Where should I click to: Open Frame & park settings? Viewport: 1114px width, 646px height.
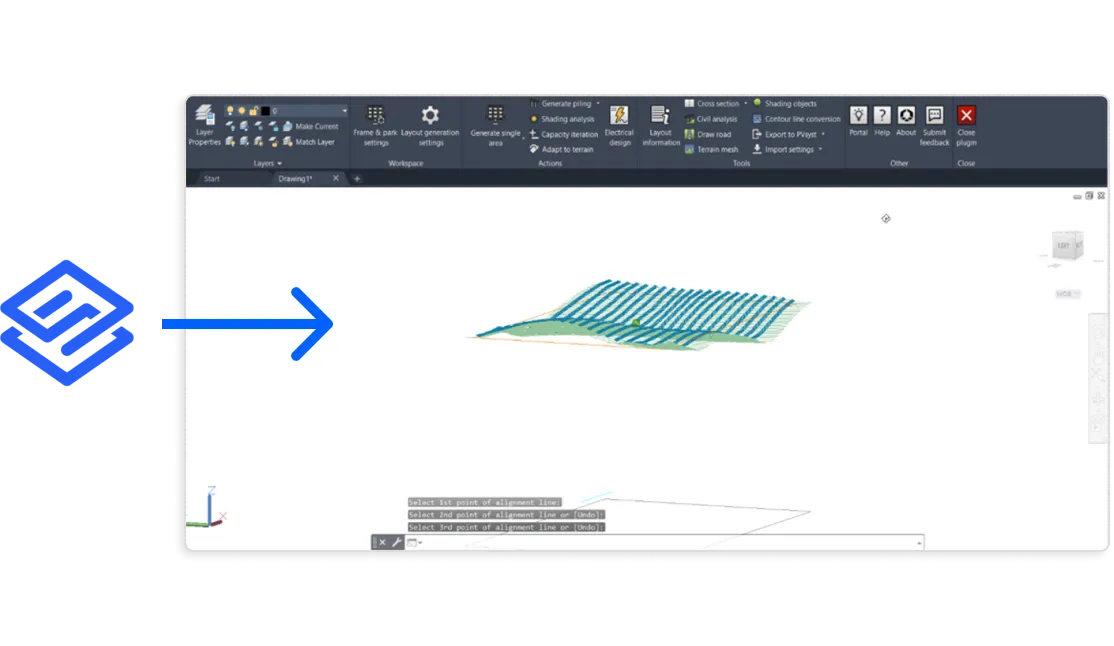click(375, 125)
